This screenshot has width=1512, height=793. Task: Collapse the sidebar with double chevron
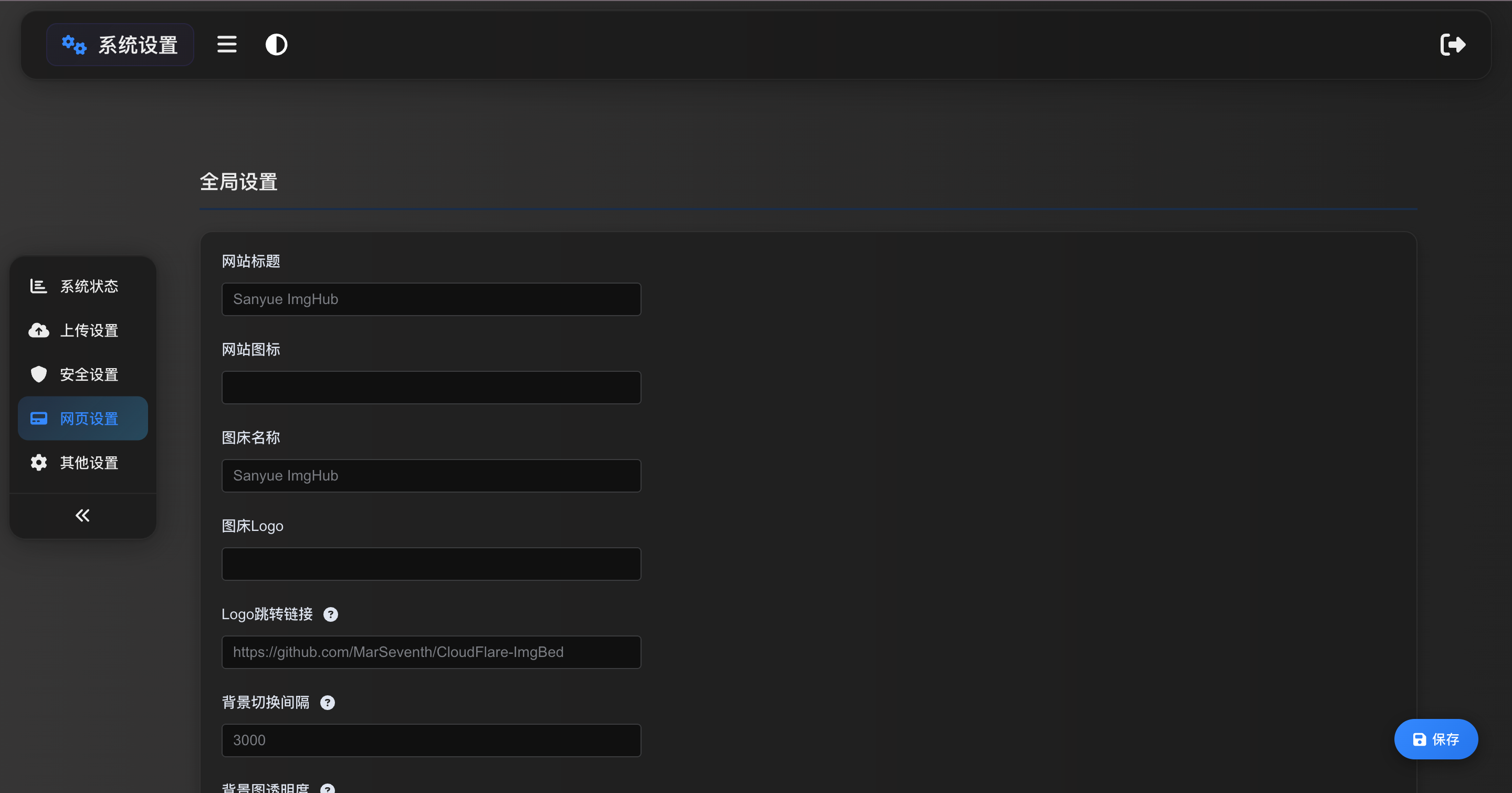pos(83,515)
